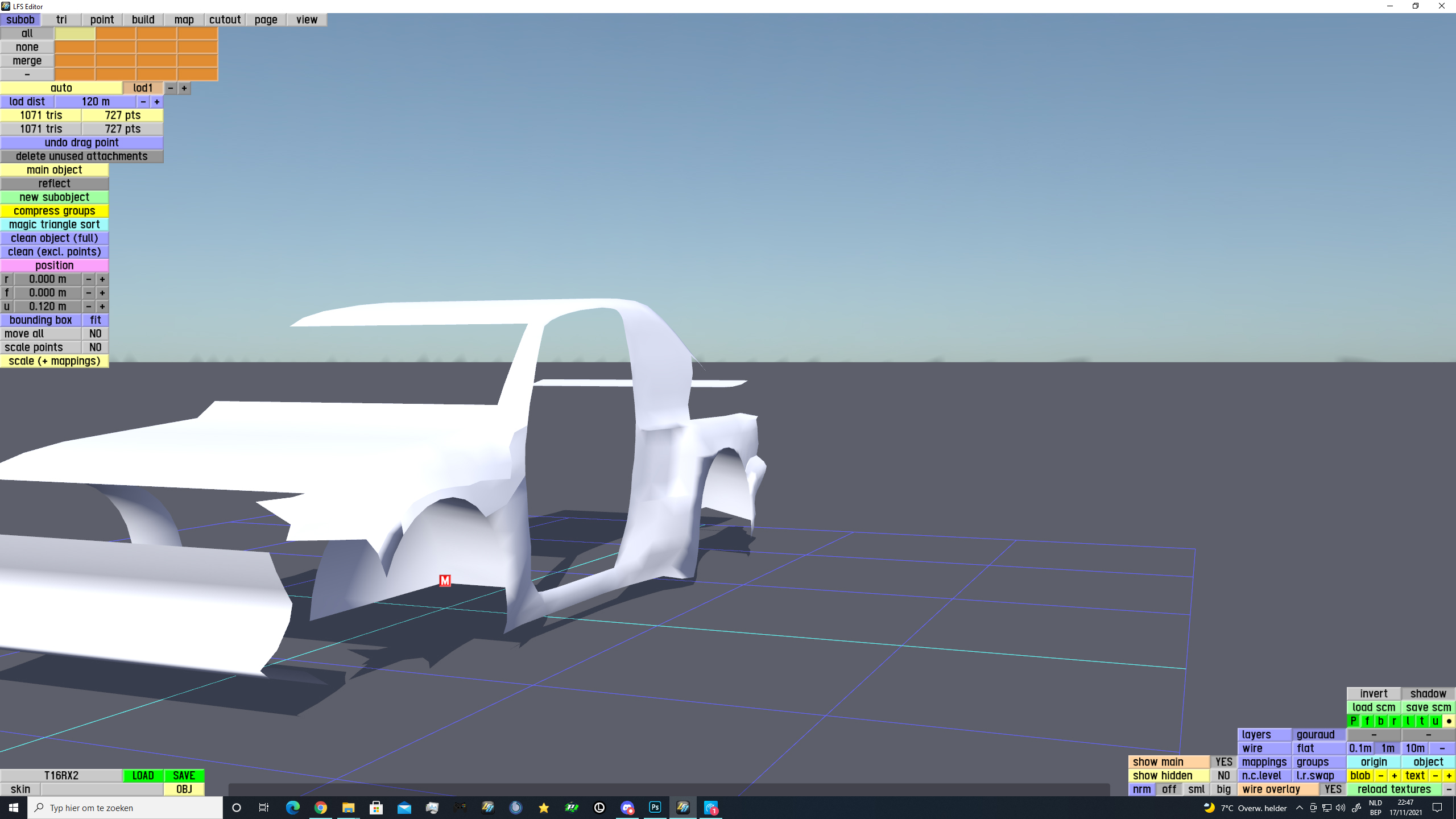
Task: Select the P perspective view button
Action: coord(1354,721)
